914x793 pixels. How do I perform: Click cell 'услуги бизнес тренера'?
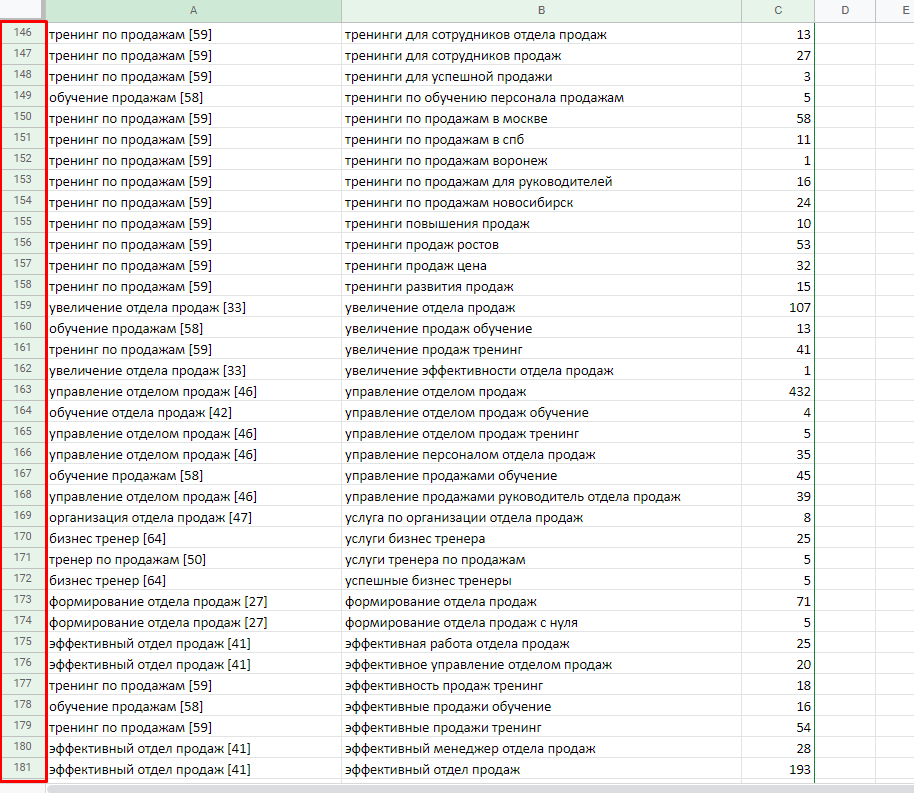(541, 539)
